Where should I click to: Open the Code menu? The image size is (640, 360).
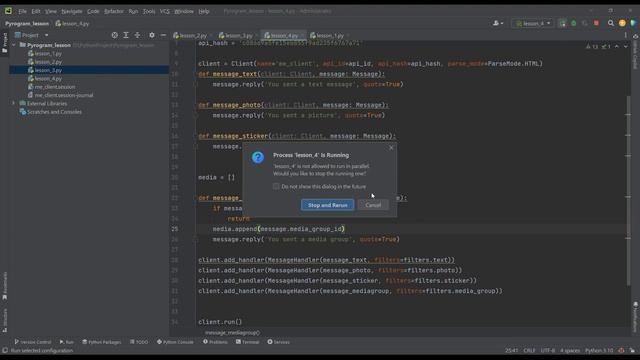coord(93,11)
